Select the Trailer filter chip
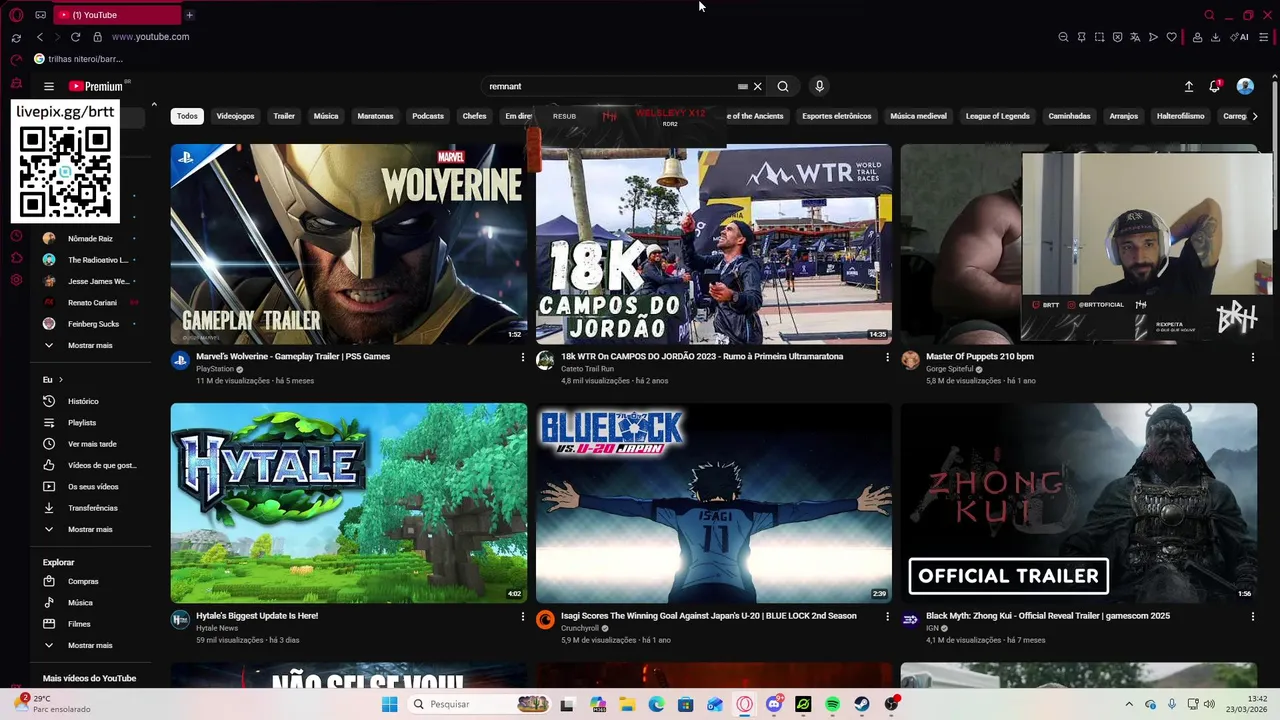 click(284, 116)
